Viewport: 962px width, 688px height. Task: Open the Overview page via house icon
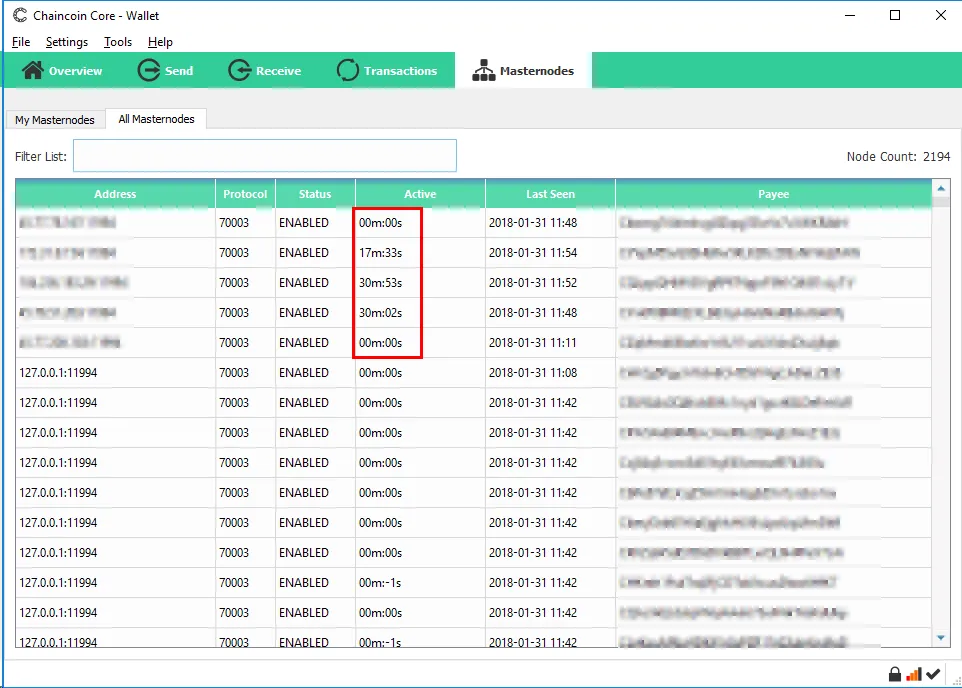tap(33, 71)
